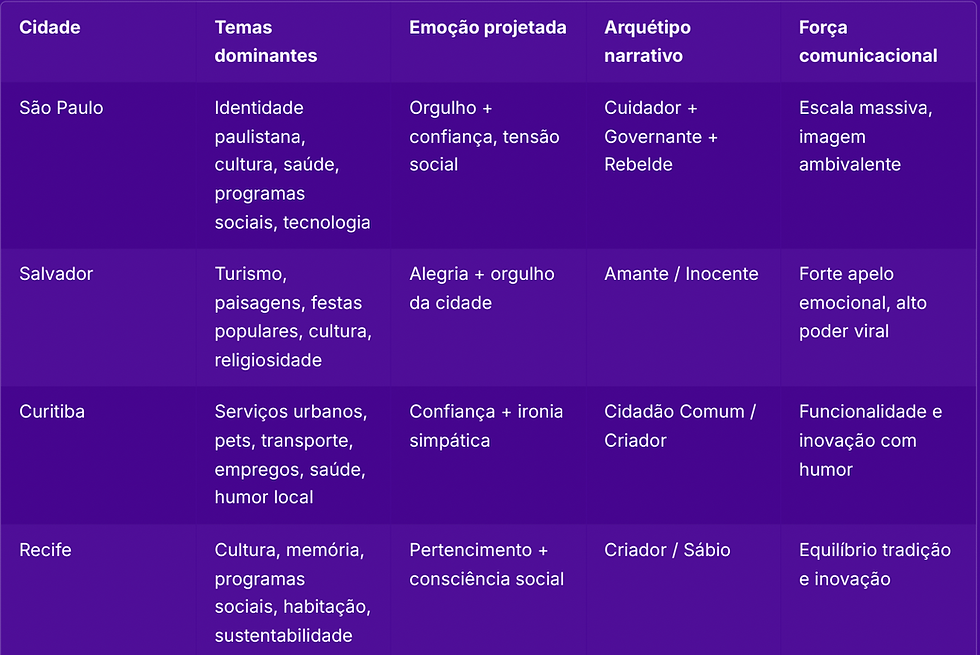Select the Amante / Inocente archetype cell

(681, 274)
